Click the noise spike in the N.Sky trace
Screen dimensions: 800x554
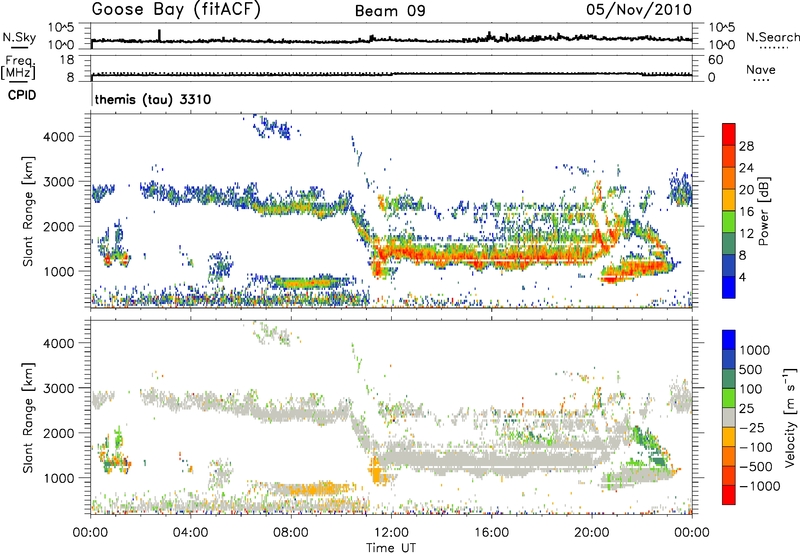tap(160, 35)
